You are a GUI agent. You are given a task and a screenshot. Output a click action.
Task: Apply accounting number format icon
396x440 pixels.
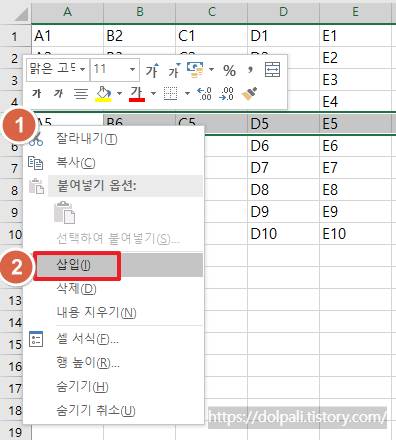pyautogui.click(x=195, y=70)
